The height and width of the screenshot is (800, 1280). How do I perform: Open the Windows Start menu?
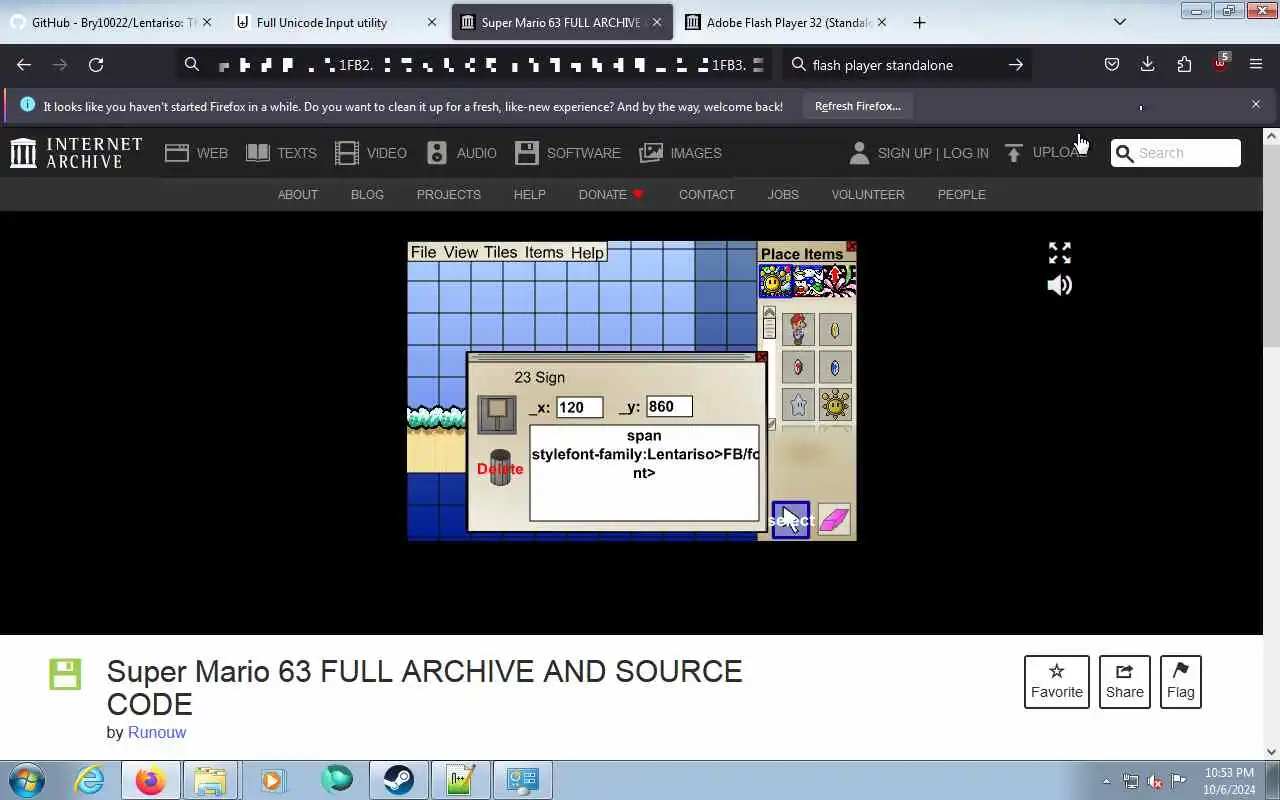point(27,780)
